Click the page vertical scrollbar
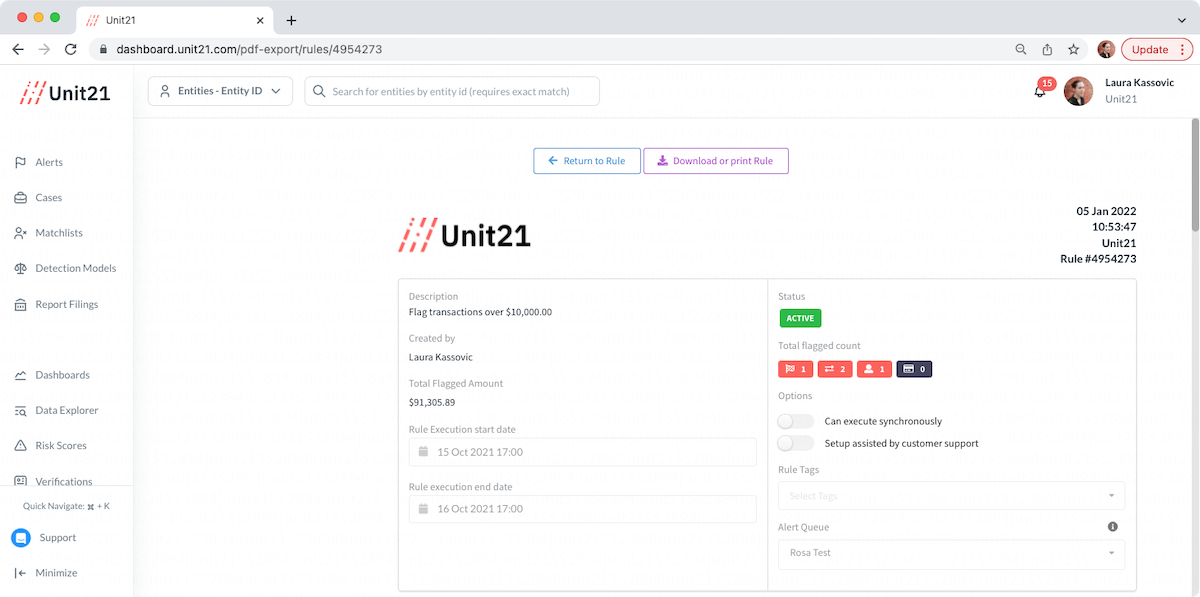The image size is (1200, 597). click(x=1194, y=175)
